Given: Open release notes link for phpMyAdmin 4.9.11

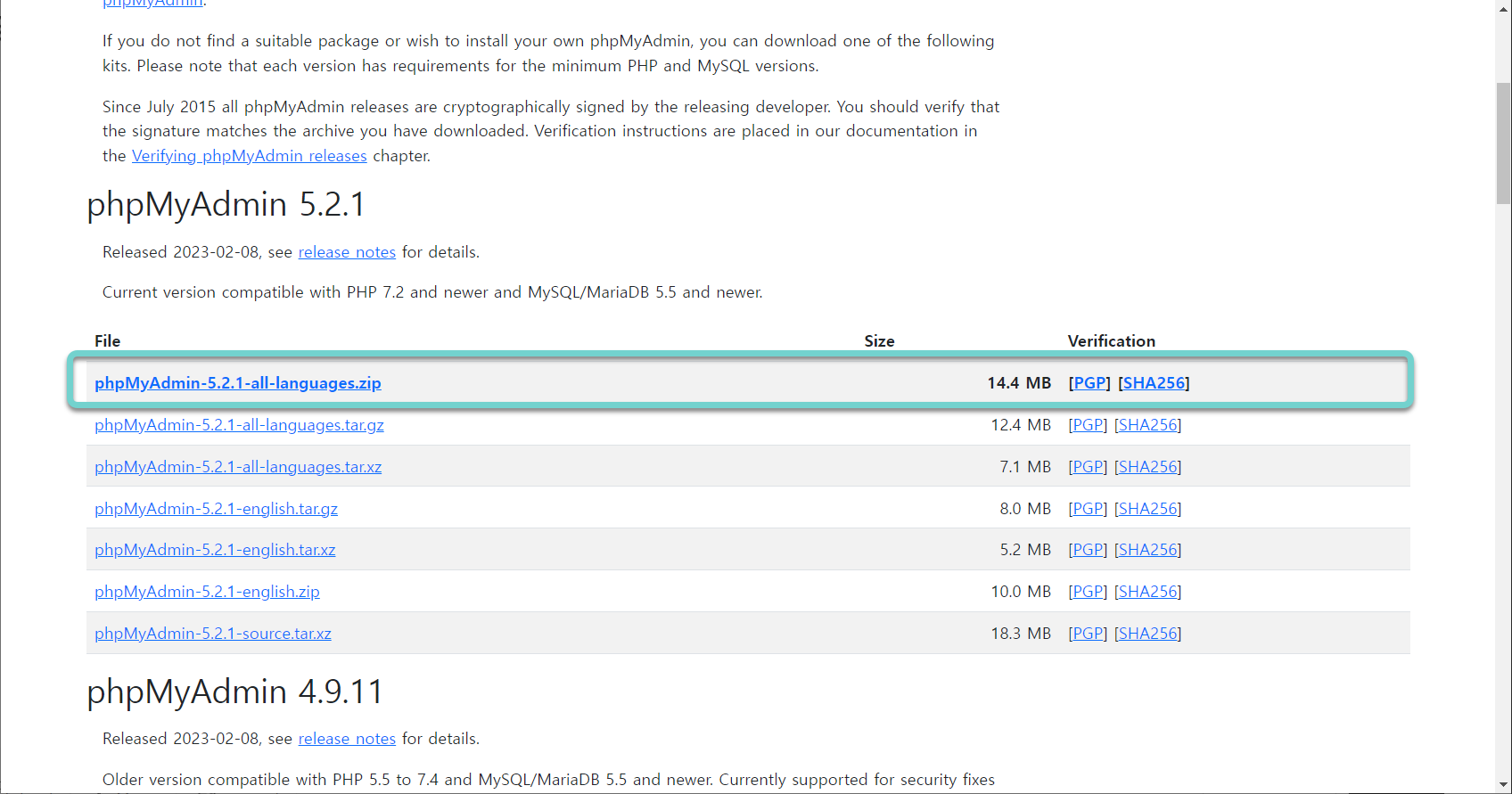Looking at the screenshot, I should coord(347,739).
